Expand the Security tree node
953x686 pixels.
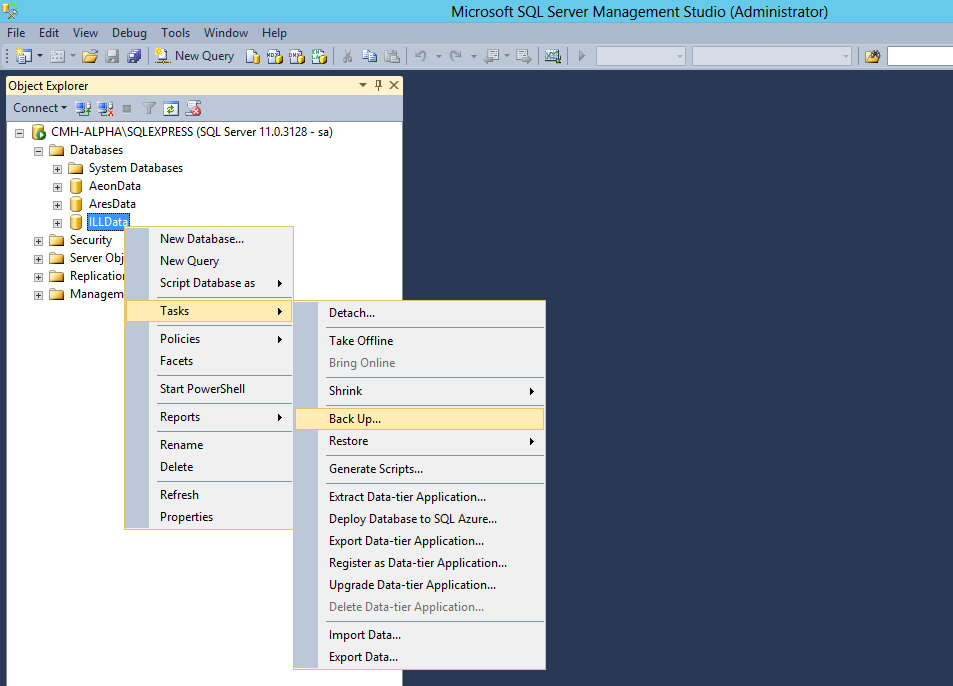point(38,240)
